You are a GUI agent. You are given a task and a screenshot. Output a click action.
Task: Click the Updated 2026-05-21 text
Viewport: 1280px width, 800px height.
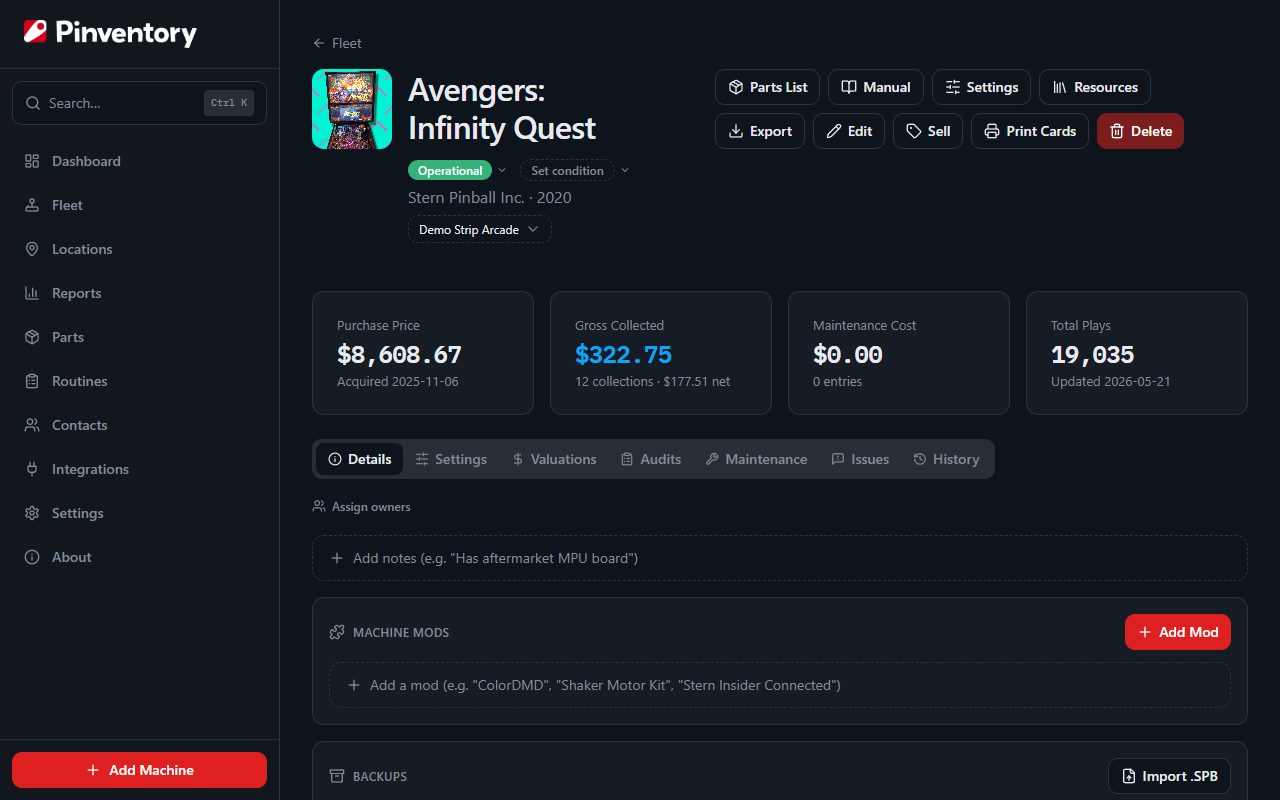click(1111, 382)
